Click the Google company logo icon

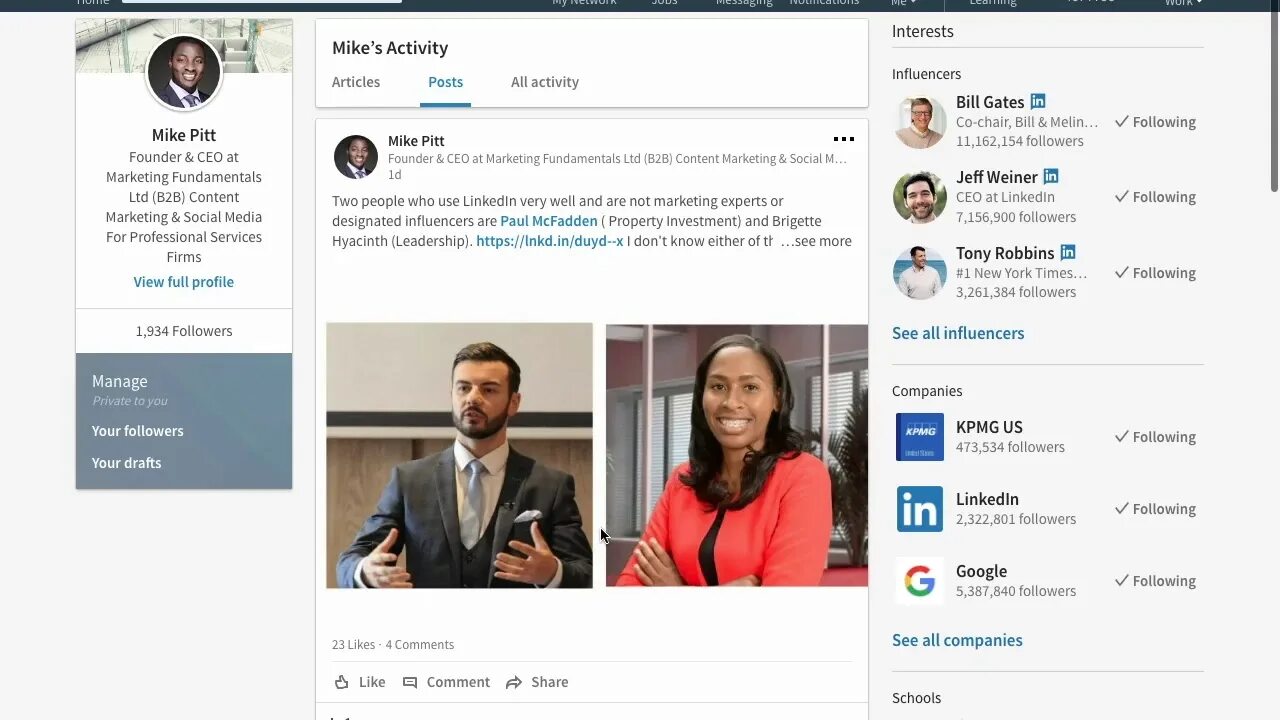coord(920,581)
